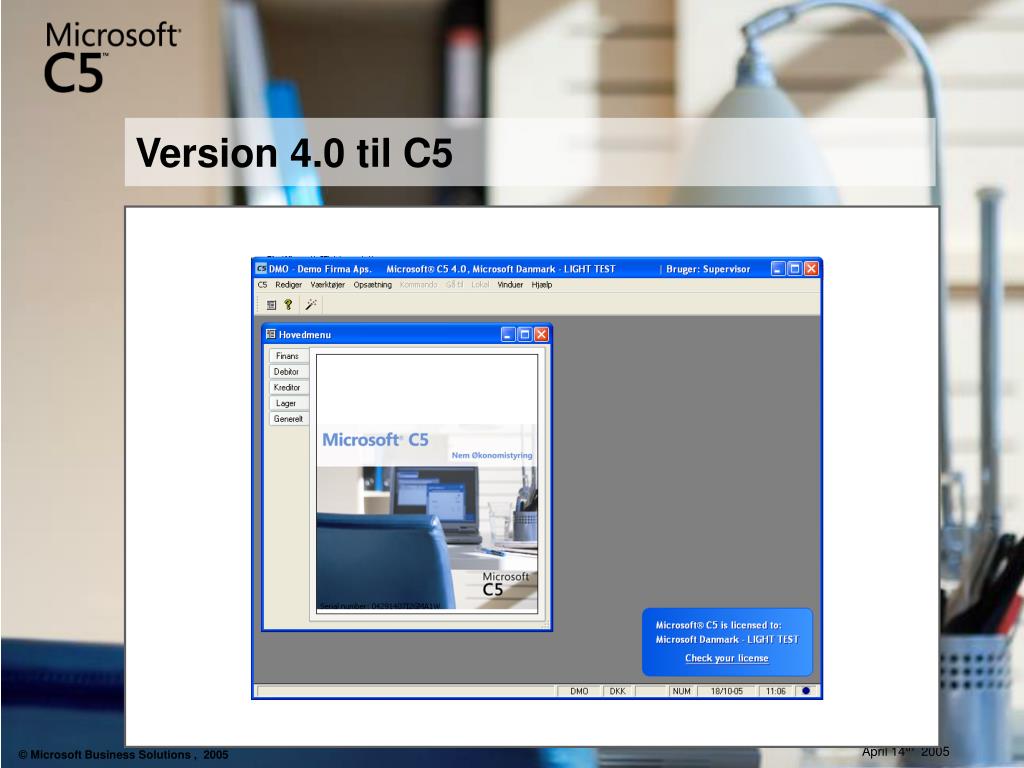Viewport: 1024px width, 768px height.
Task: Open the Debitor module
Action: pos(287,372)
